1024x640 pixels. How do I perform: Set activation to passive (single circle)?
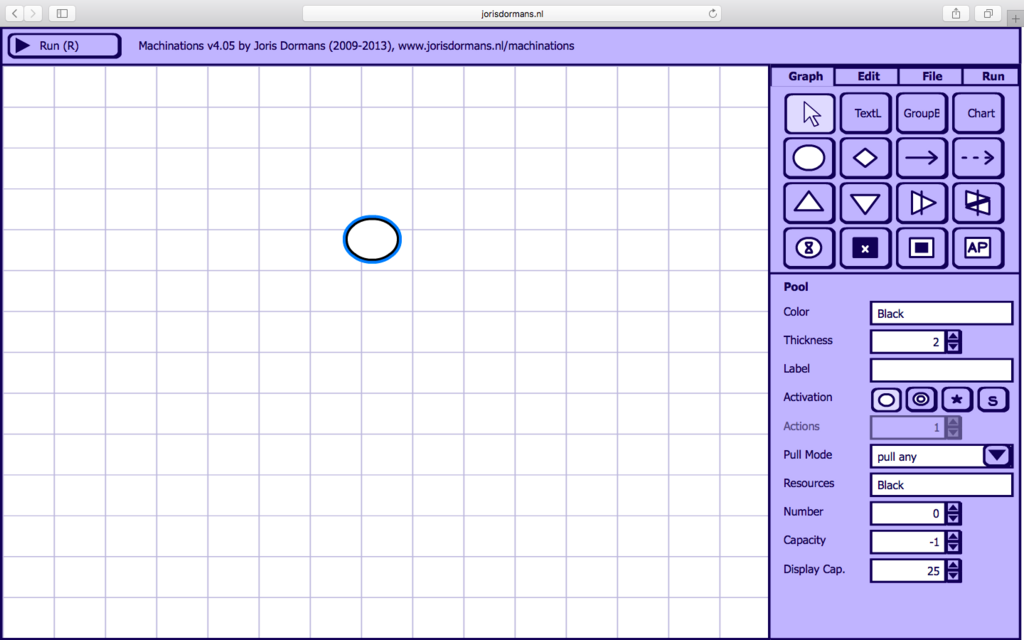coord(886,400)
